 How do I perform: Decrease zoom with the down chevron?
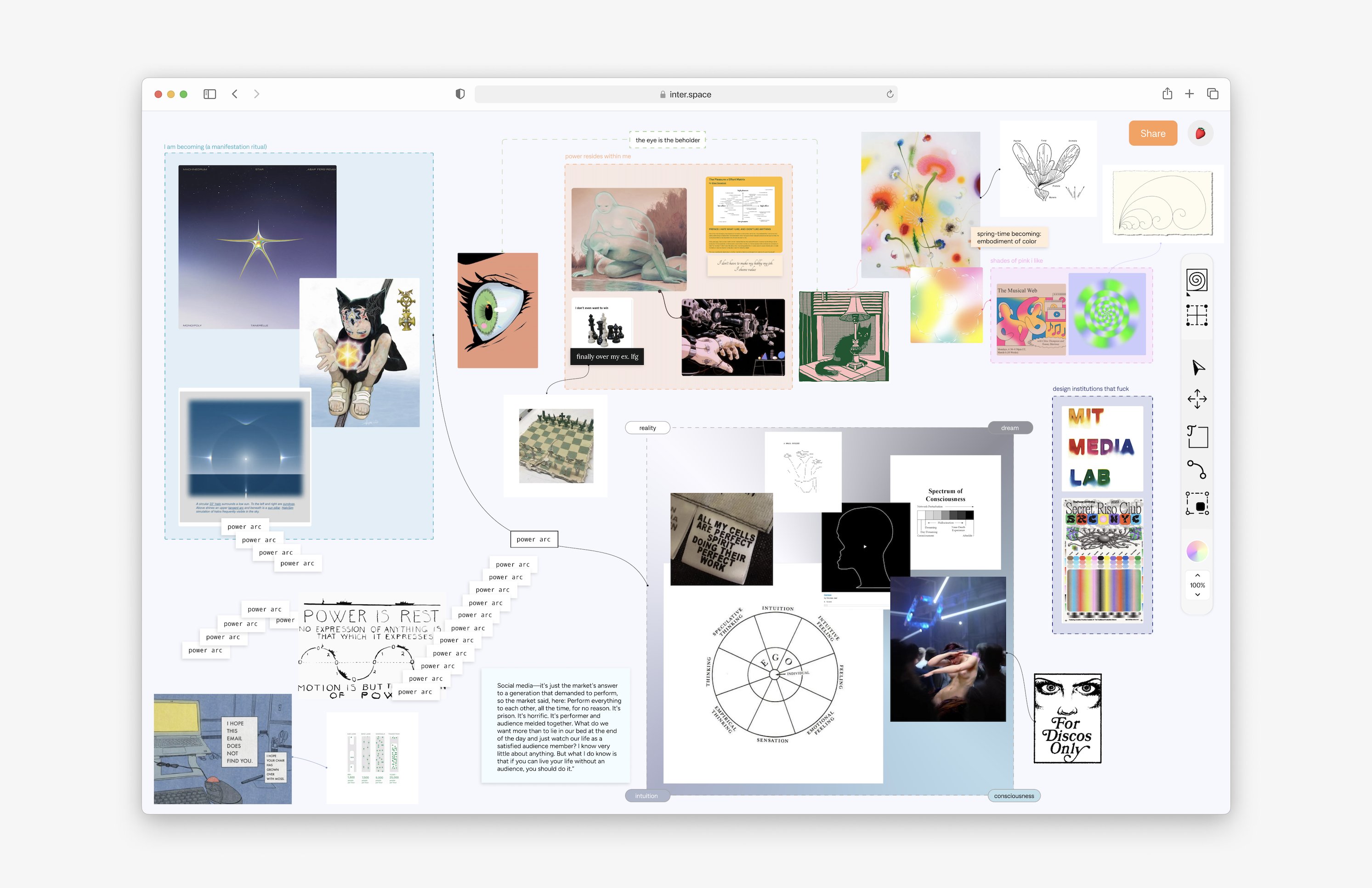1197,594
